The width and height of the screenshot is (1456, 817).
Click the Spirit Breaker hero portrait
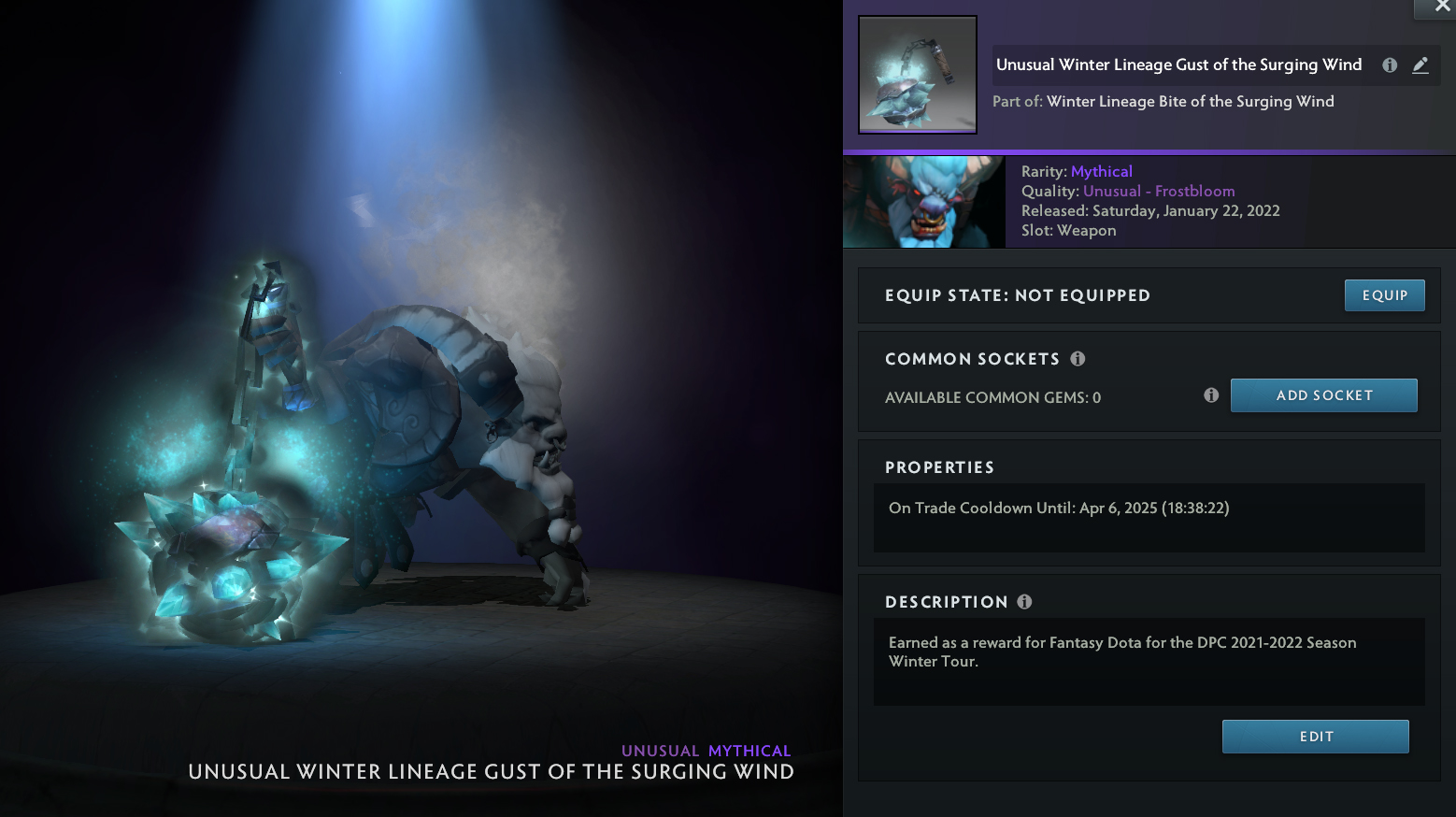pyautogui.click(x=923, y=202)
